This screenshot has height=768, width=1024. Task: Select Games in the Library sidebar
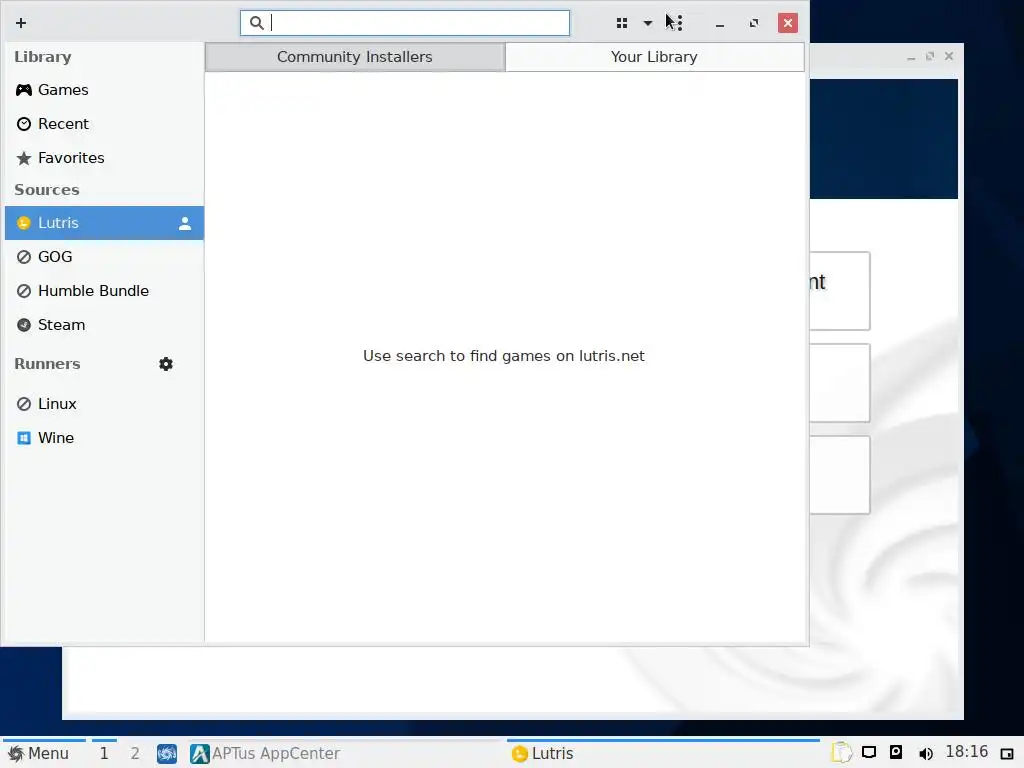104,89
